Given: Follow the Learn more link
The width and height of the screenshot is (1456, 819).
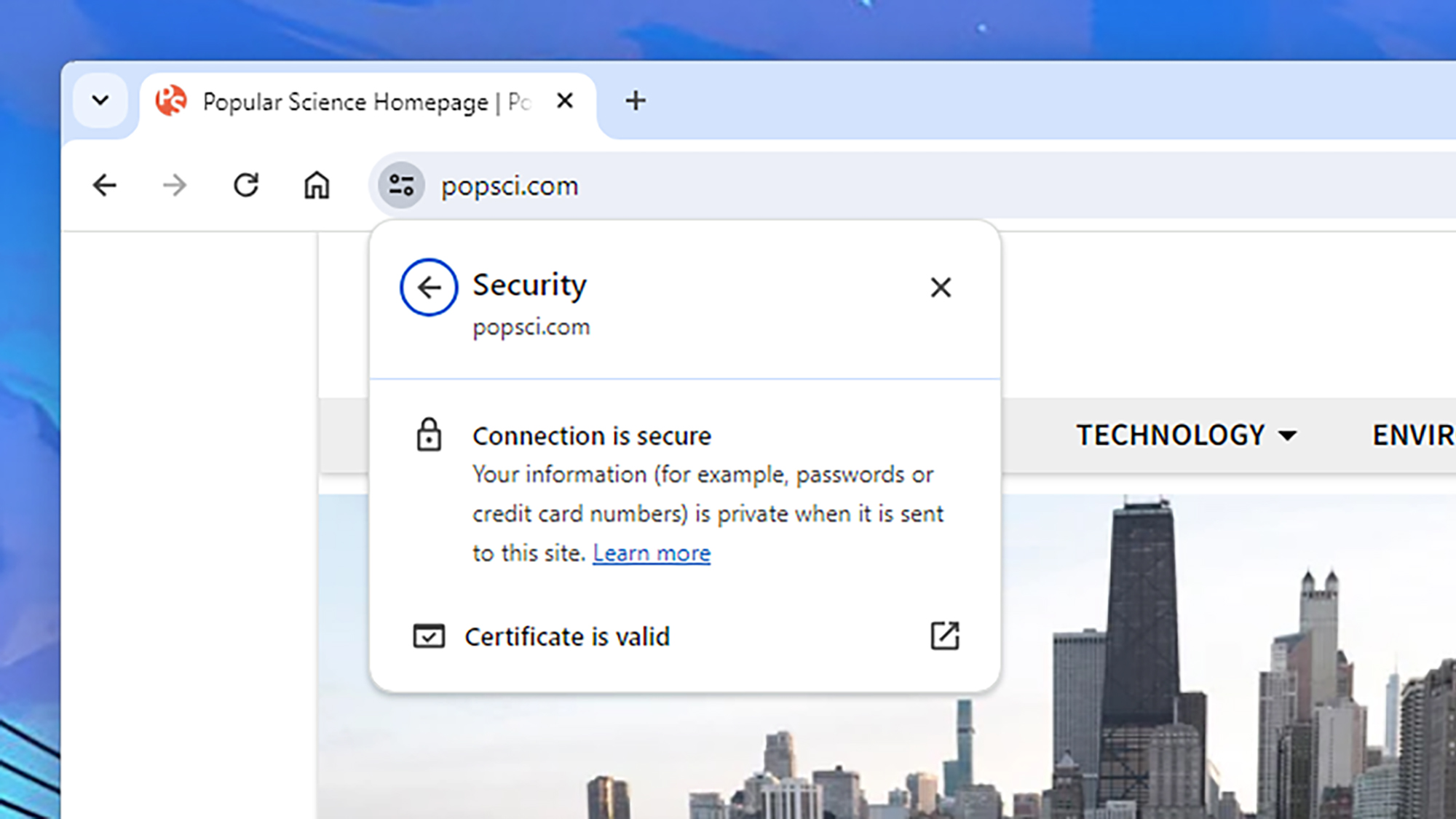Looking at the screenshot, I should (x=652, y=553).
